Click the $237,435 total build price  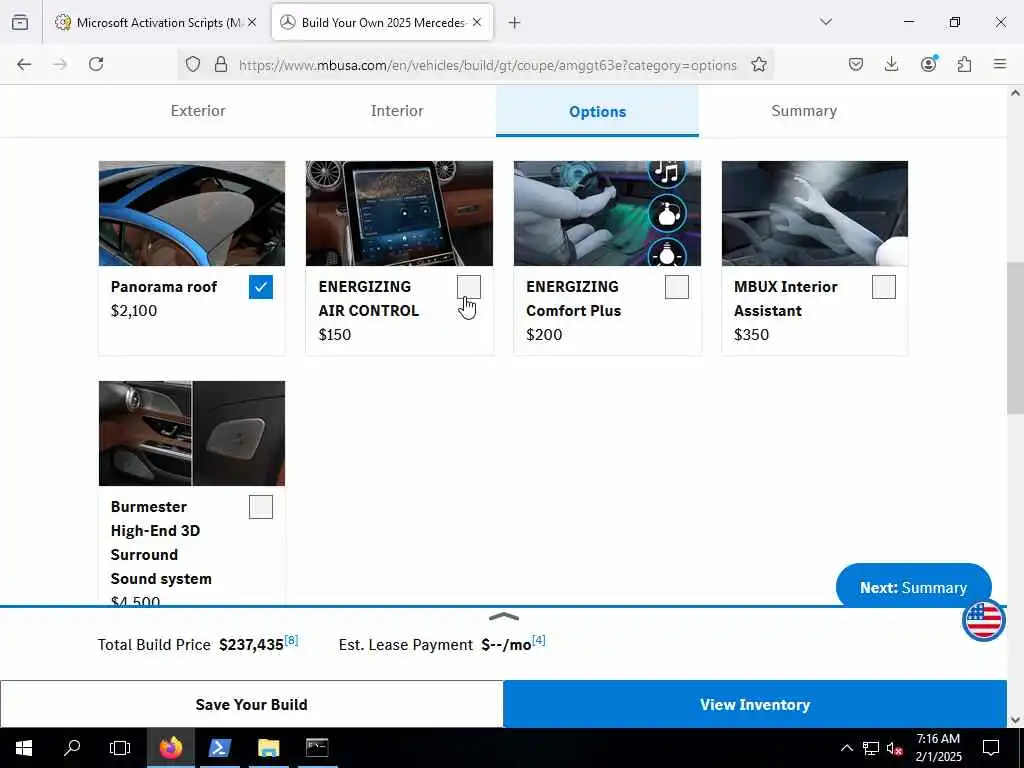(251, 645)
